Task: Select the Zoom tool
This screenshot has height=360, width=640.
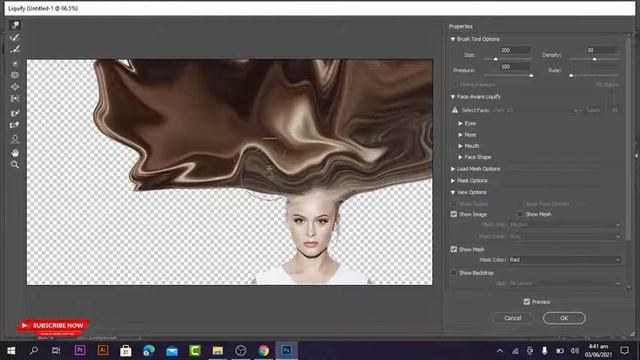Action: pos(15,164)
